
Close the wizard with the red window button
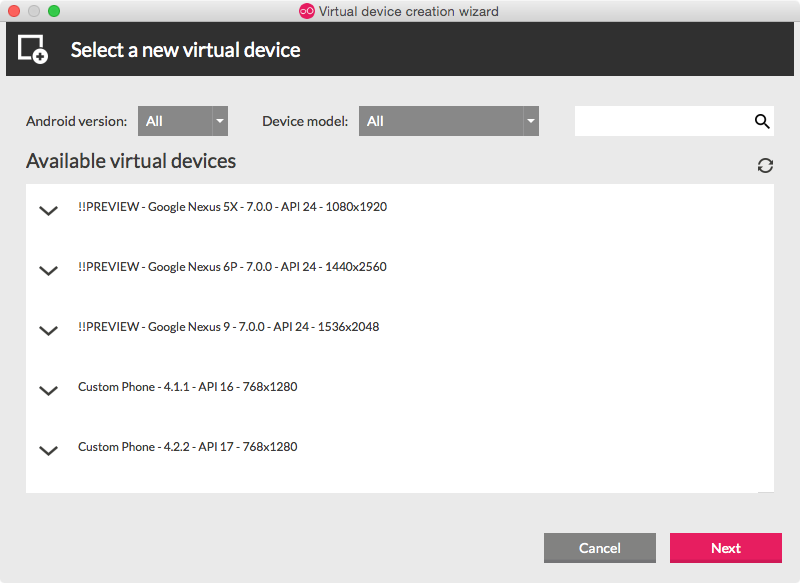click(14, 11)
